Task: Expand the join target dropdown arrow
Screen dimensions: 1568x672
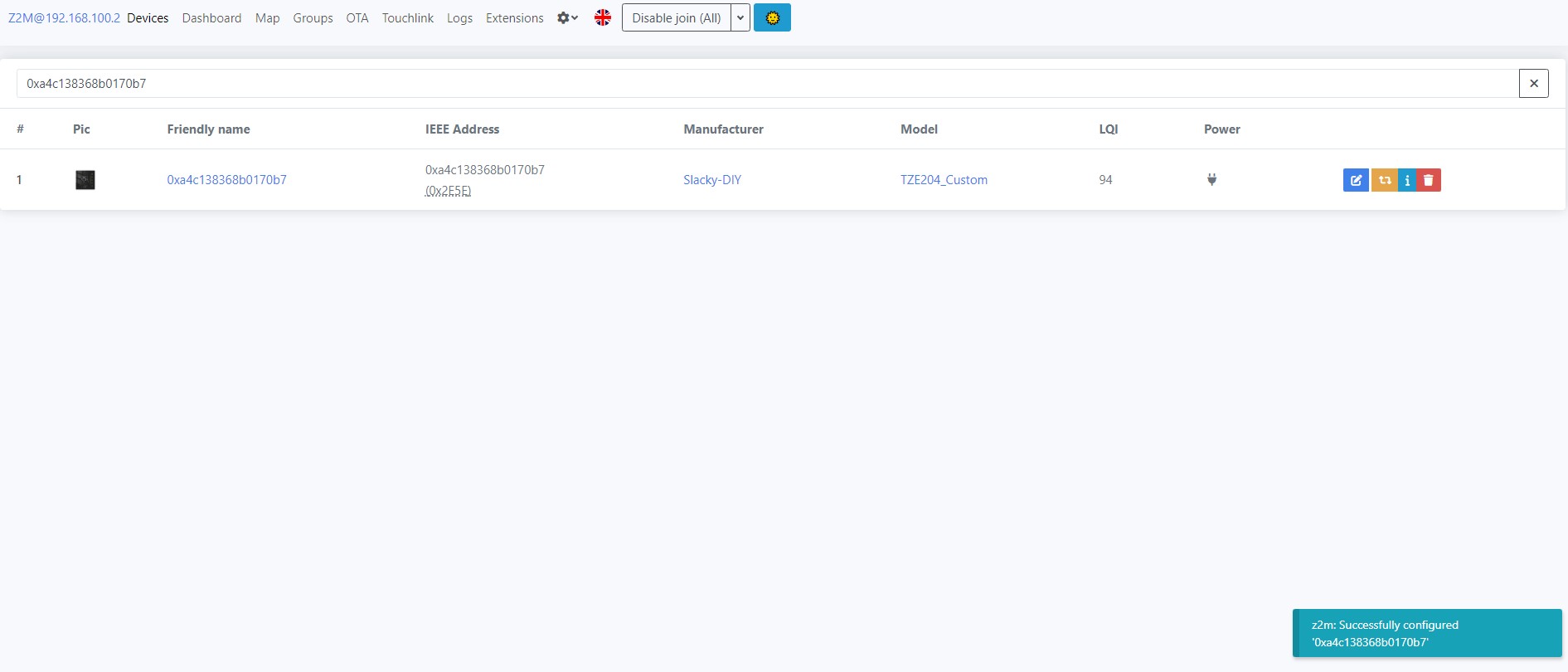Action: coord(740,17)
